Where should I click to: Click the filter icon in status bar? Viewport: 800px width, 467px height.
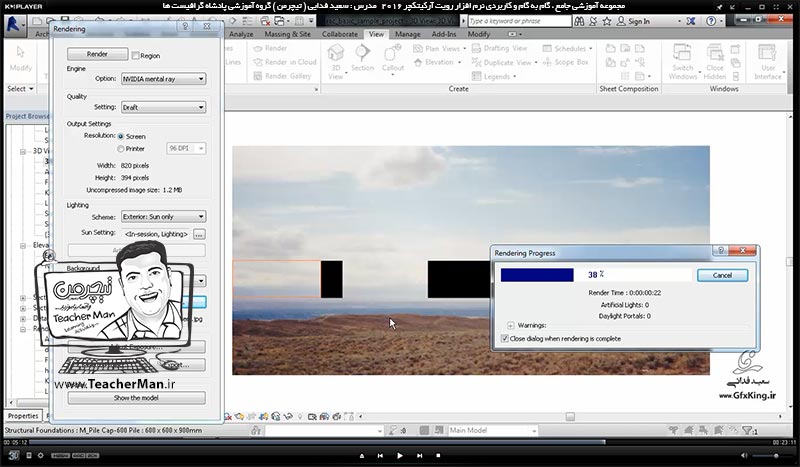(748, 431)
